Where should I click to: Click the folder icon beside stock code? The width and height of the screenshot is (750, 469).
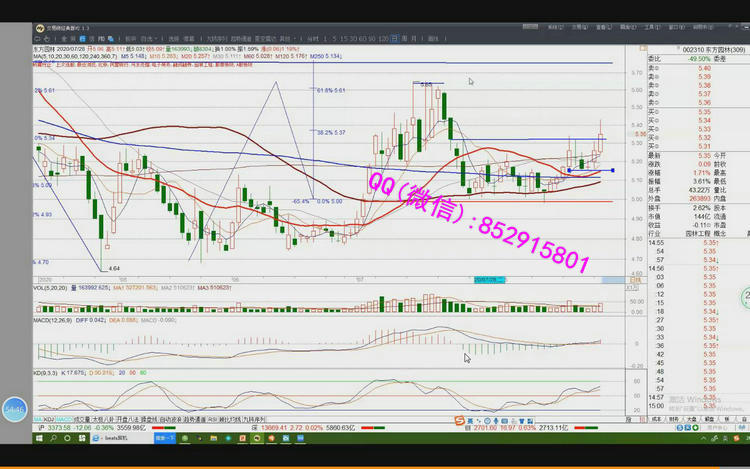coord(640,48)
